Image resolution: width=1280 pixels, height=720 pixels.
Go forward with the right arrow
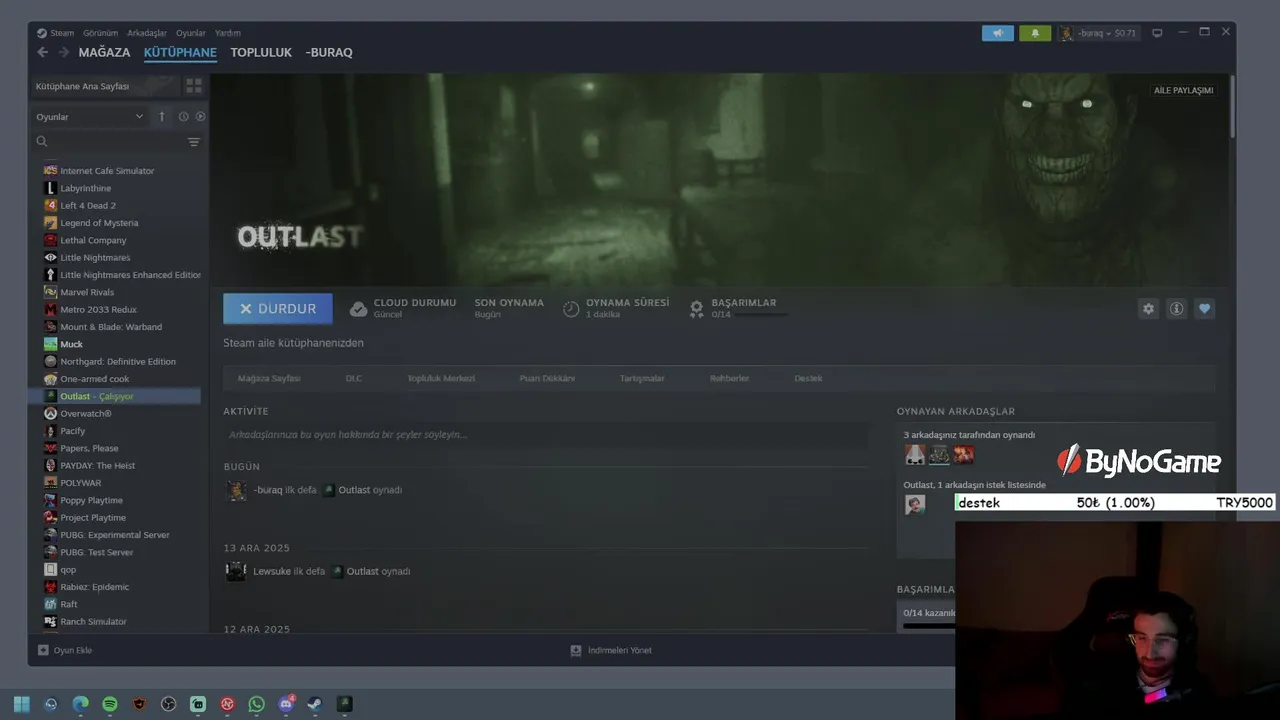click(x=64, y=52)
